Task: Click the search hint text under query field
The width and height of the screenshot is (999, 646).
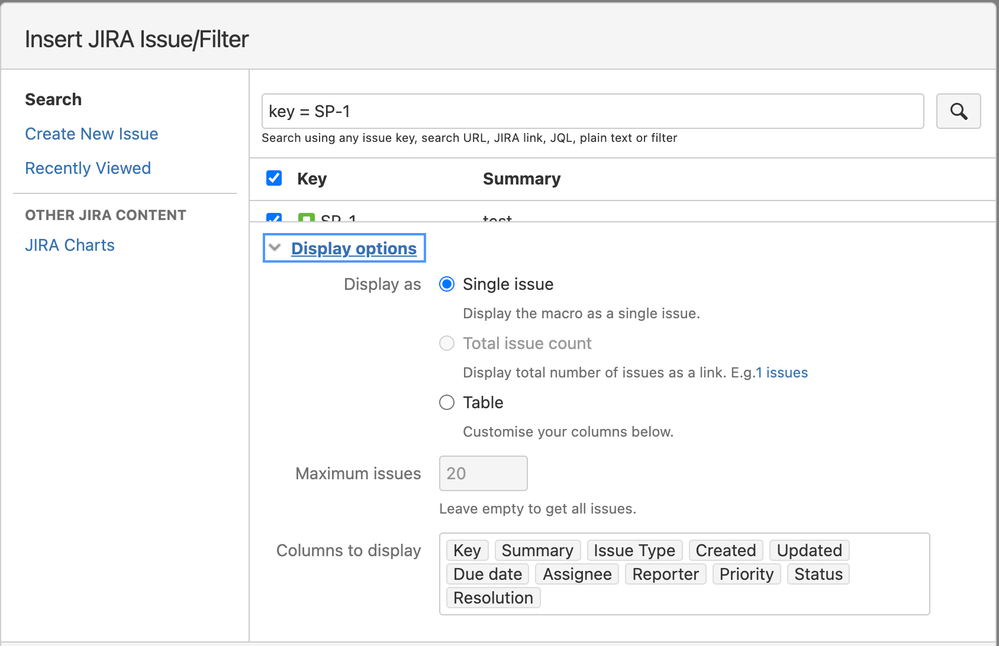Action: coord(470,138)
